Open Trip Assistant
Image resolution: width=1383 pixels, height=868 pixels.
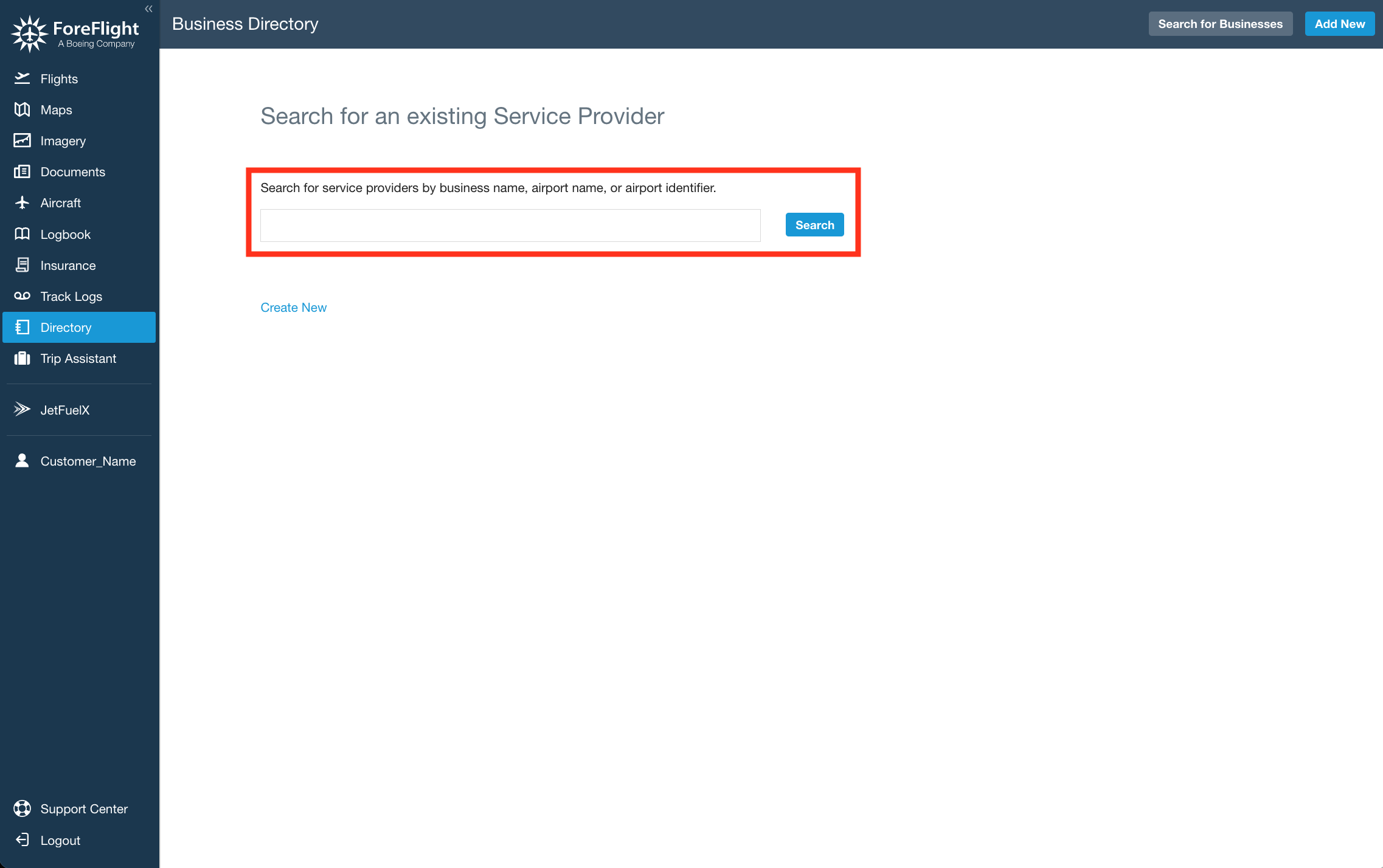(x=79, y=358)
